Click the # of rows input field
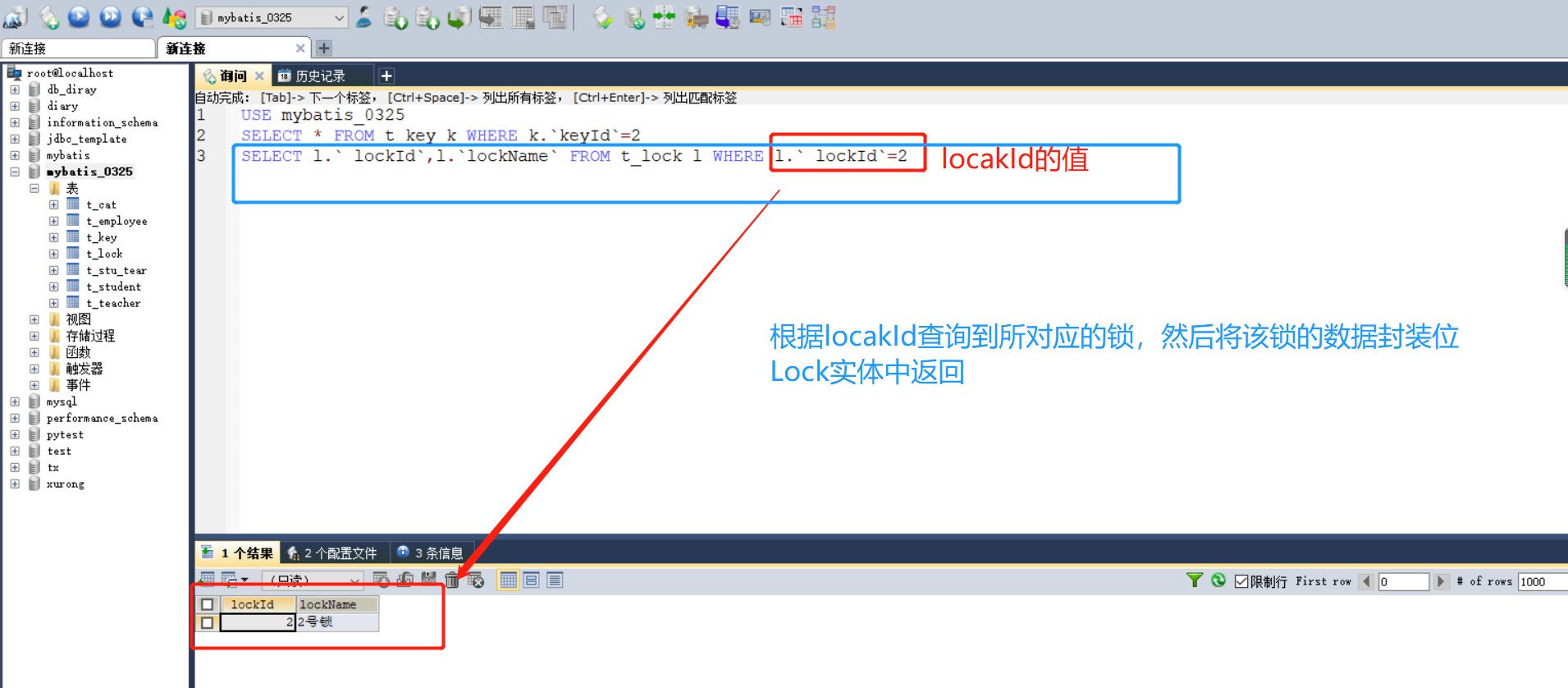Viewport: 1568px width, 688px height. (1543, 581)
